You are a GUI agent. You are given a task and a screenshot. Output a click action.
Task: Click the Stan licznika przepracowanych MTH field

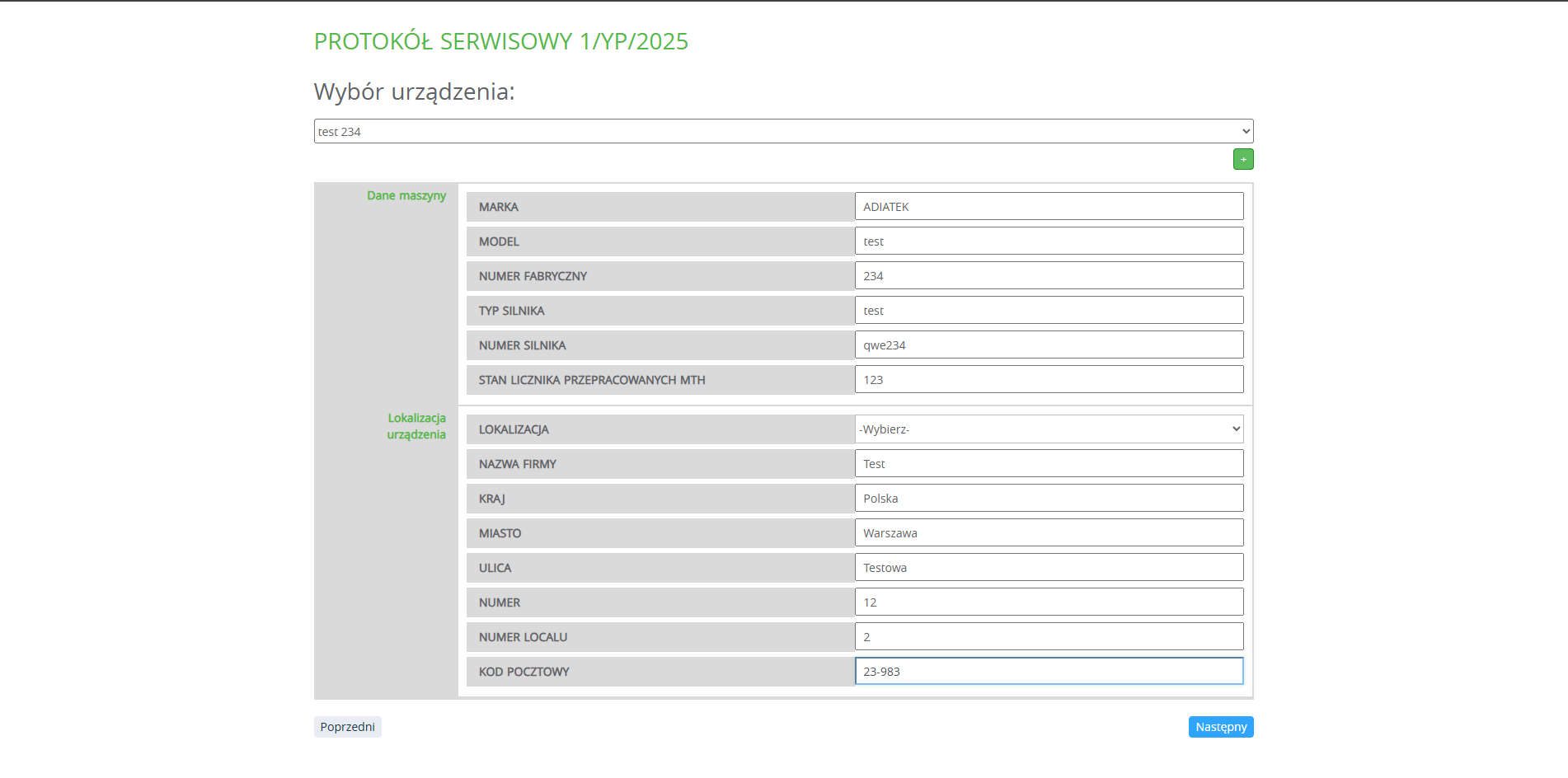[x=1049, y=380]
